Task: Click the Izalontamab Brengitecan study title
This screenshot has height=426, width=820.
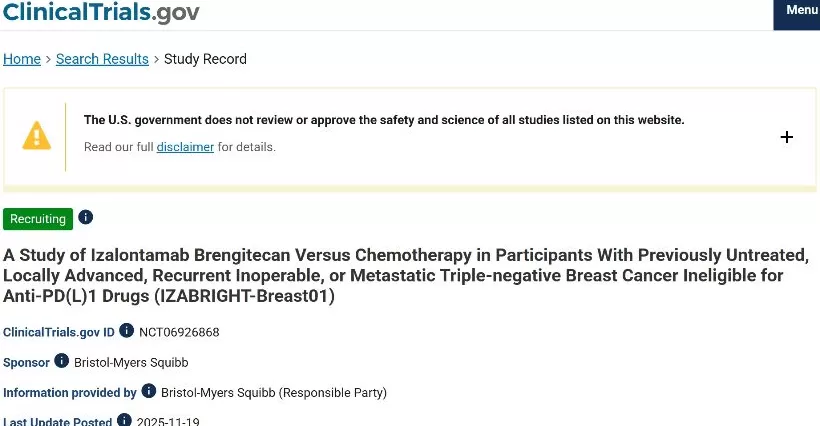Action: click(x=405, y=275)
